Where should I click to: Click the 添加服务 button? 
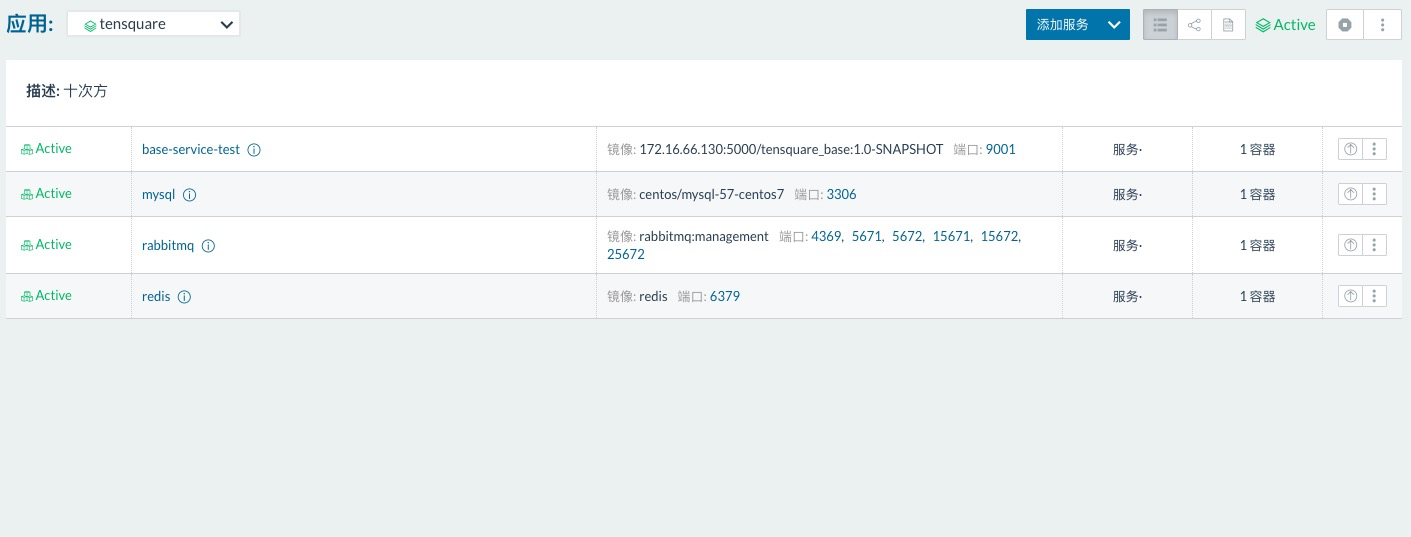1062,25
